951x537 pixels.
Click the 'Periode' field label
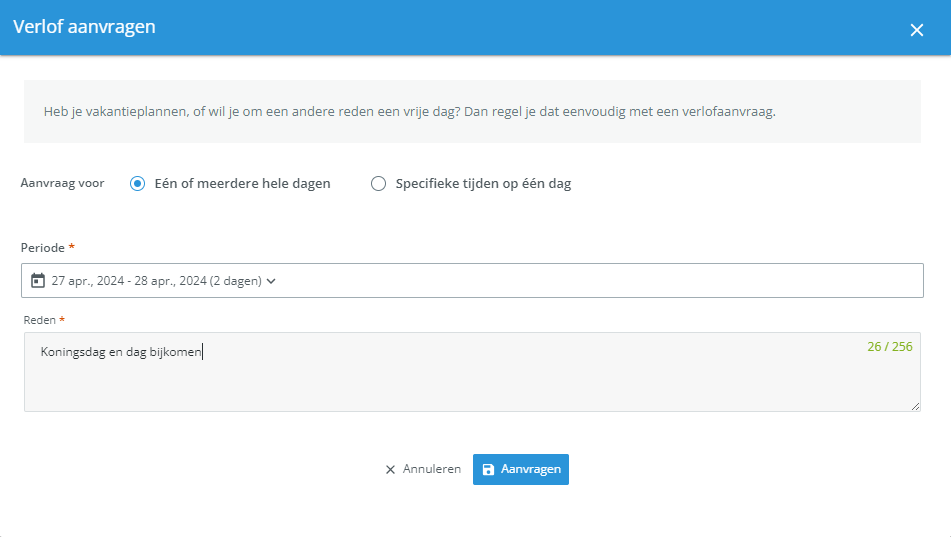click(x=42, y=248)
